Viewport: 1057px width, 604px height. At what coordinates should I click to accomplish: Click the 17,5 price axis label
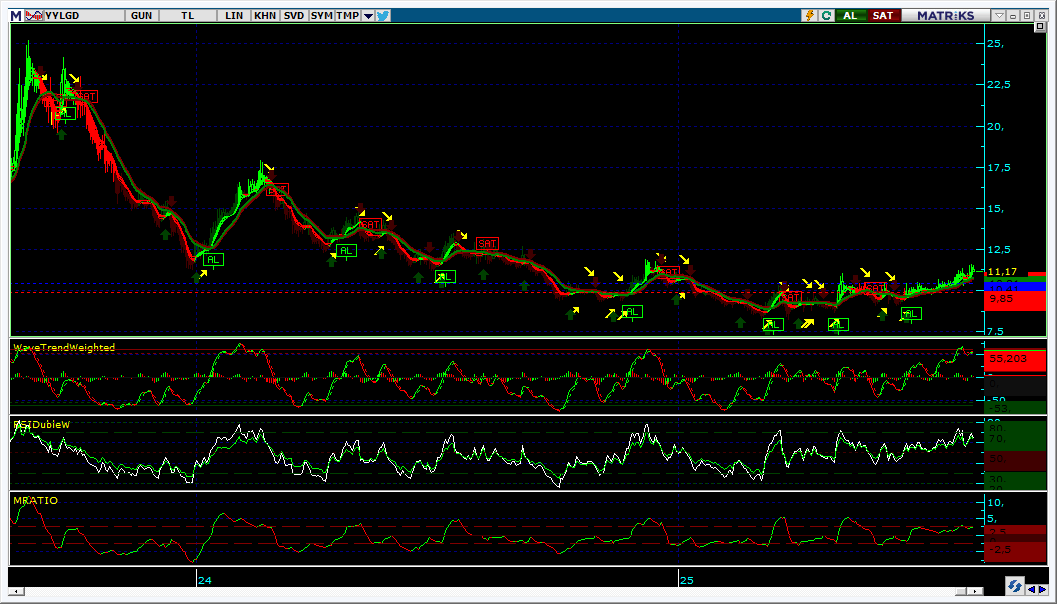click(x=999, y=167)
